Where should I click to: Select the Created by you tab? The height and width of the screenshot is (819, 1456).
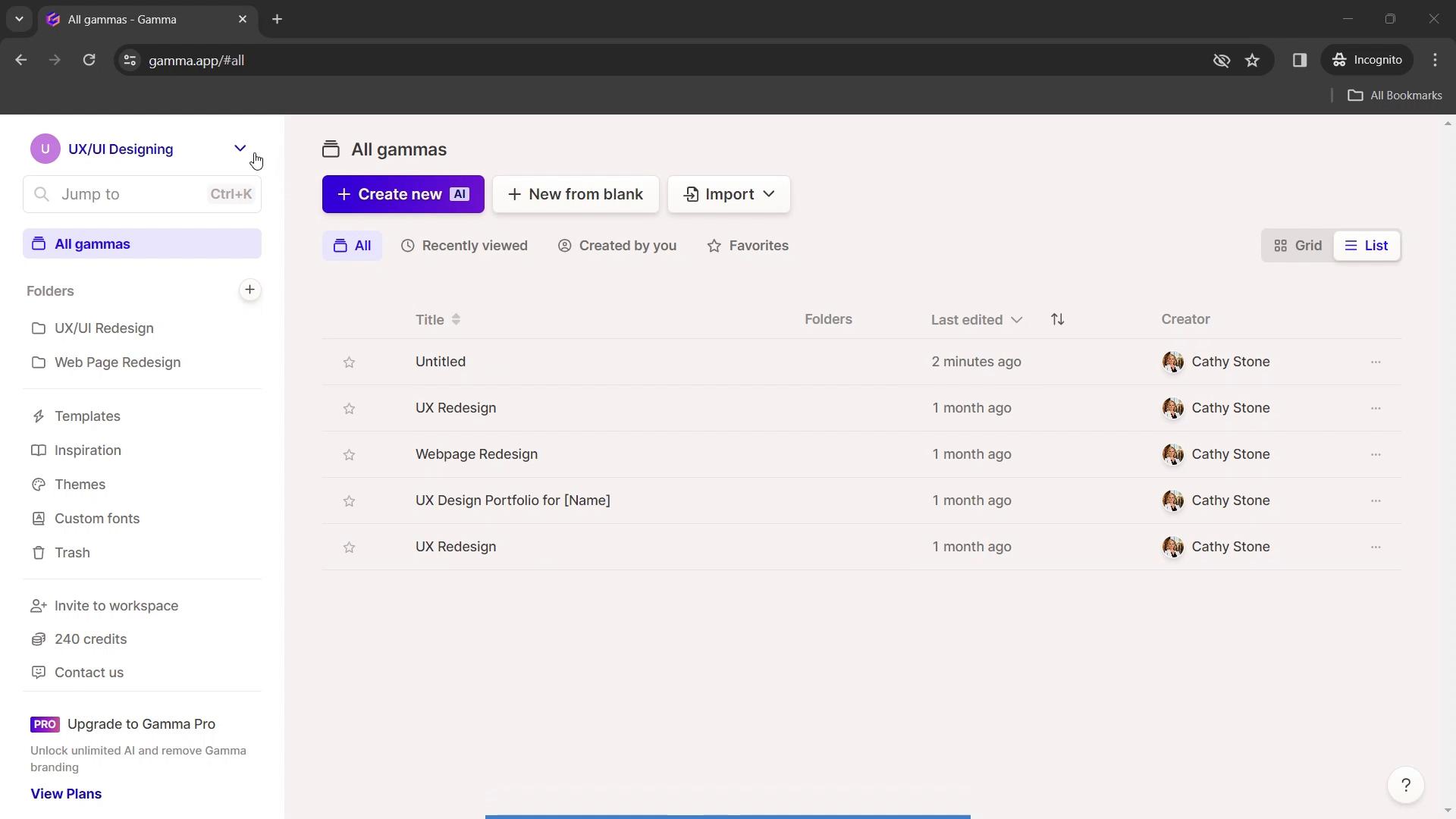click(618, 245)
